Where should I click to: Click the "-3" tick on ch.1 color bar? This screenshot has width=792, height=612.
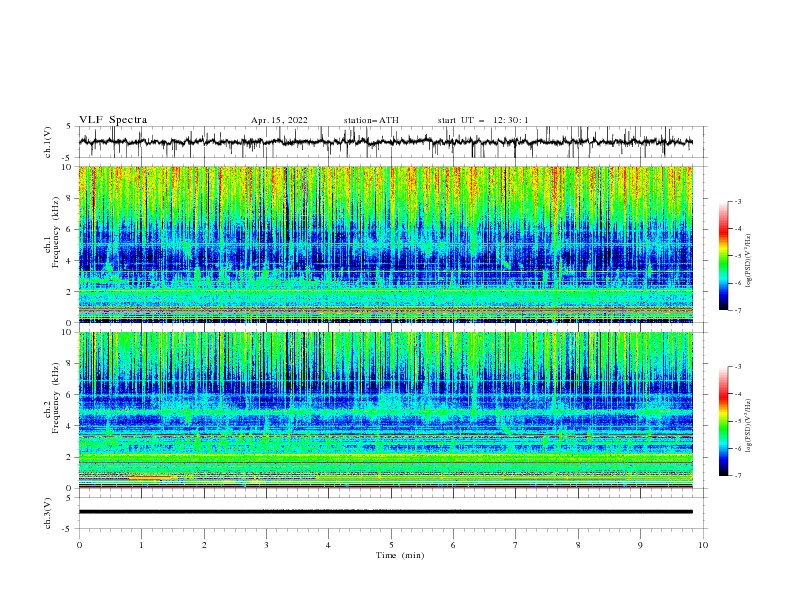[738, 201]
